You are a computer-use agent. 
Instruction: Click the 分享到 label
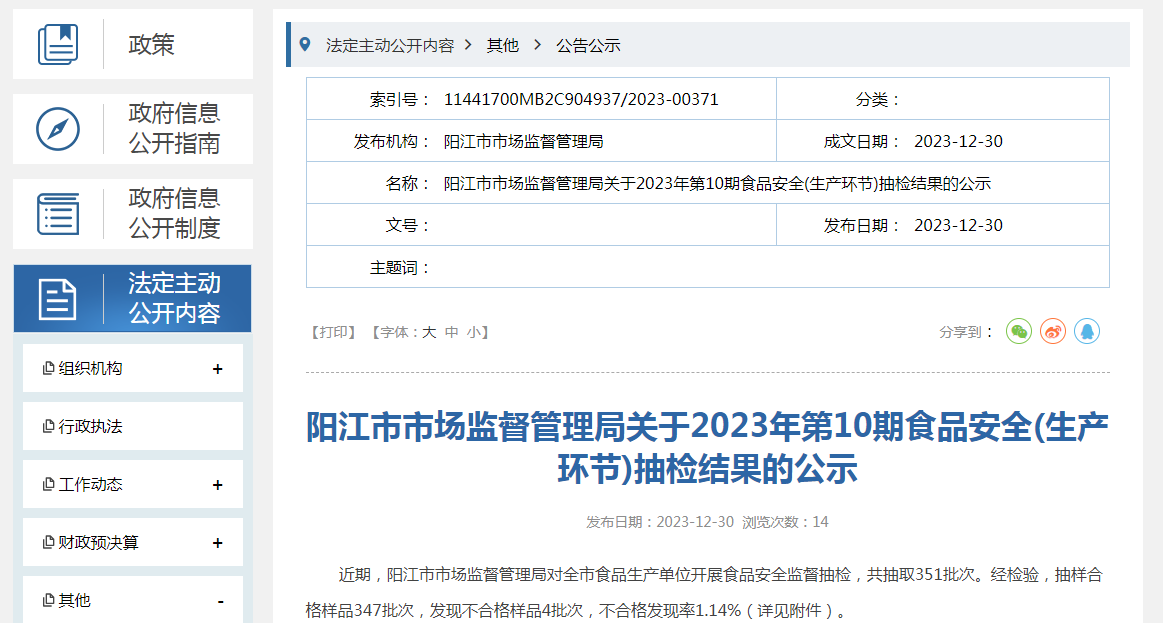point(965,332)
